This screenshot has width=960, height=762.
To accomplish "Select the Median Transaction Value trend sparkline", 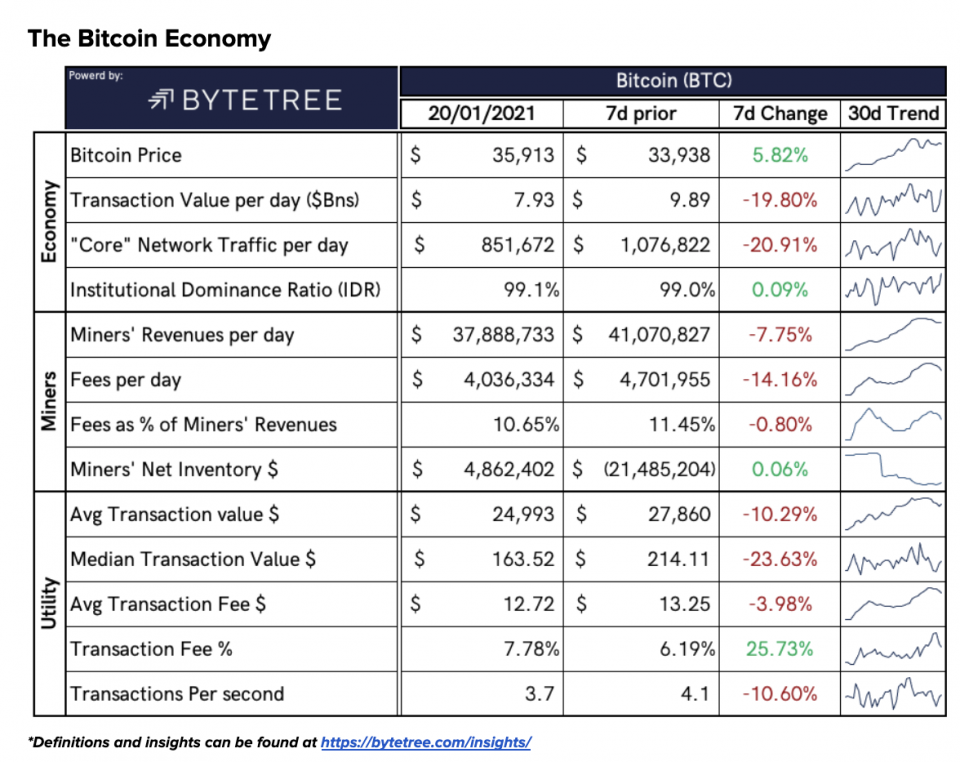I will [x=892, y=559].
